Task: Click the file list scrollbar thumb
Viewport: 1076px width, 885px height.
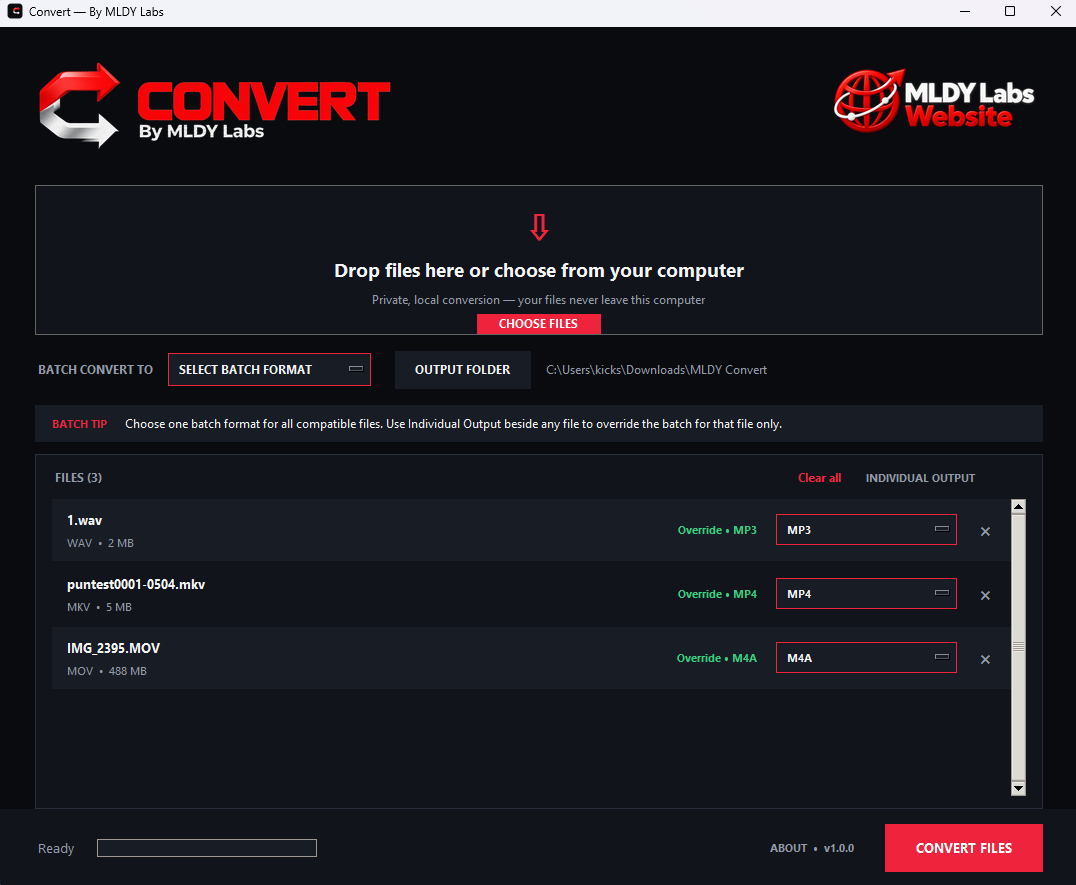Action: tap(1018, 647)
